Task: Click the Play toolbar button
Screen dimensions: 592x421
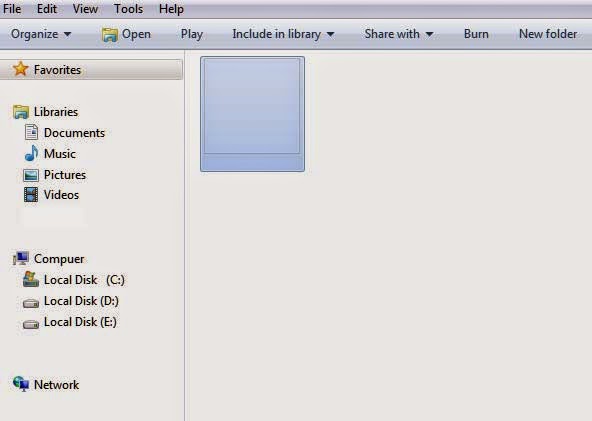Action: [x=192, y=34]
